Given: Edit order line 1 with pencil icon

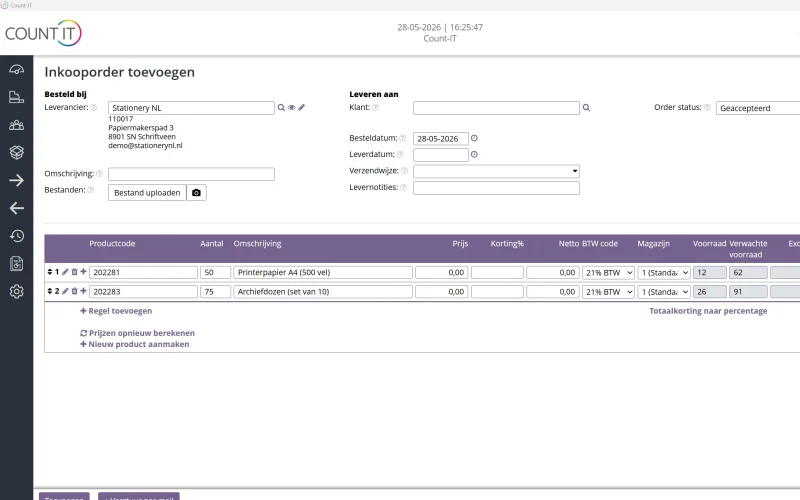Looking at the screenshot, I should pos(65,272).
